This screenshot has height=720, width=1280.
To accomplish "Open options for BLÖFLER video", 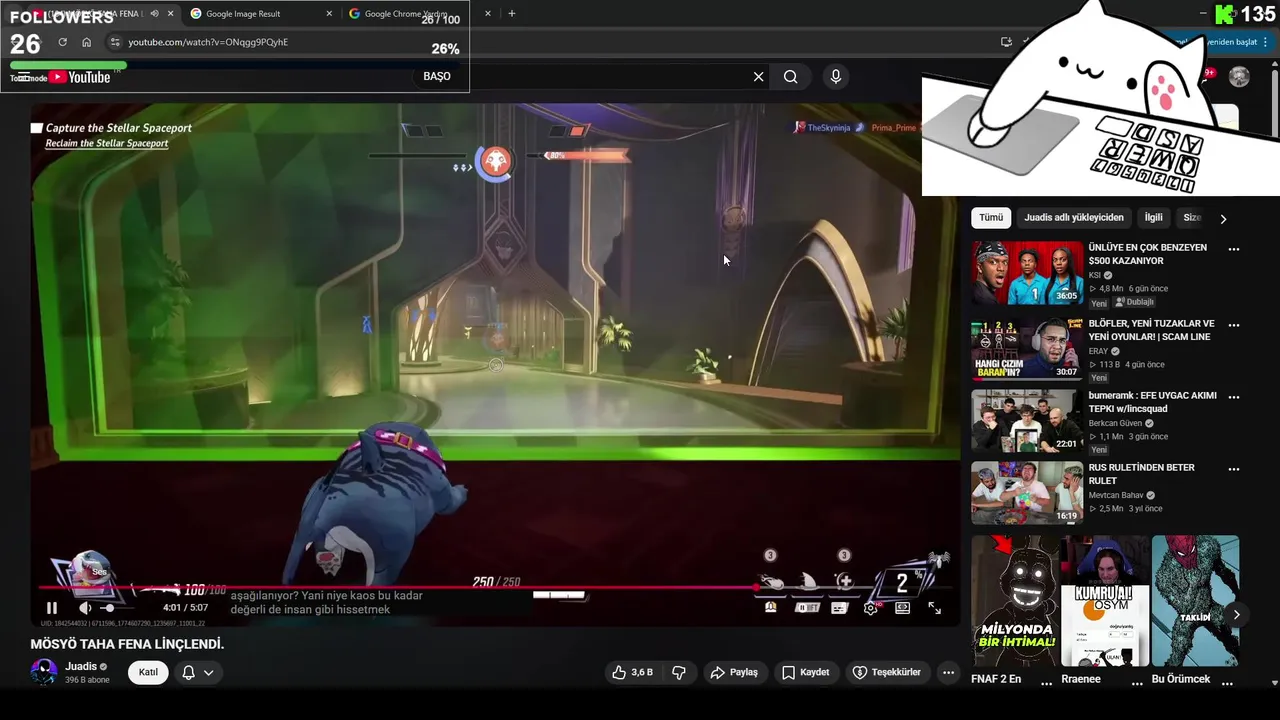I will point(1234,326).
